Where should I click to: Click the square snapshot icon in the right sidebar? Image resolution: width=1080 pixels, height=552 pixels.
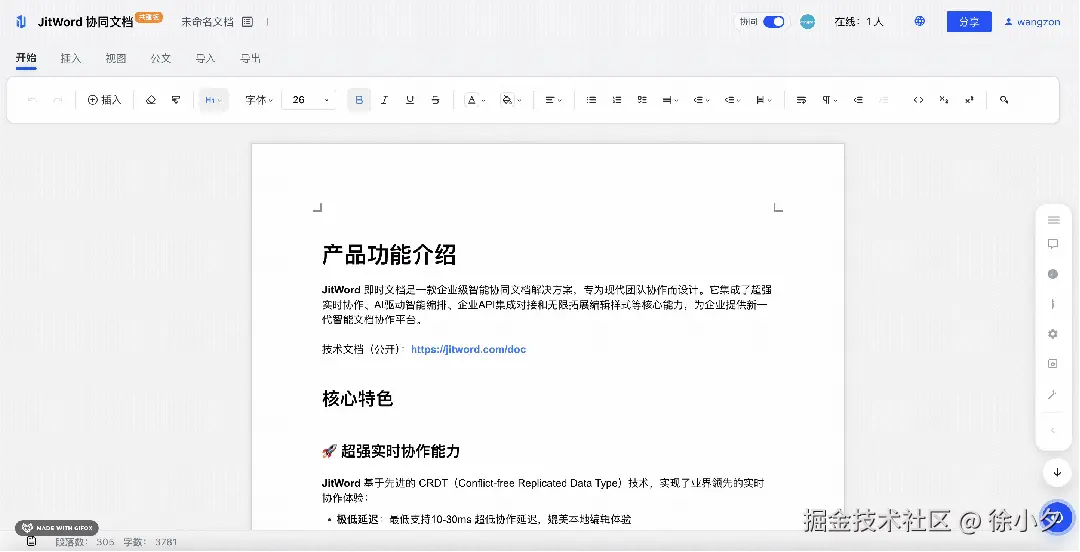(x=1052, y=364)
